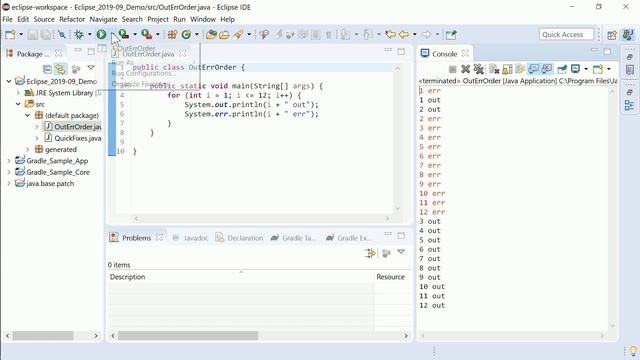Screen dimensions: 640x360
Task: Maximize the editor area panel
Action: (x=401, y=51)
